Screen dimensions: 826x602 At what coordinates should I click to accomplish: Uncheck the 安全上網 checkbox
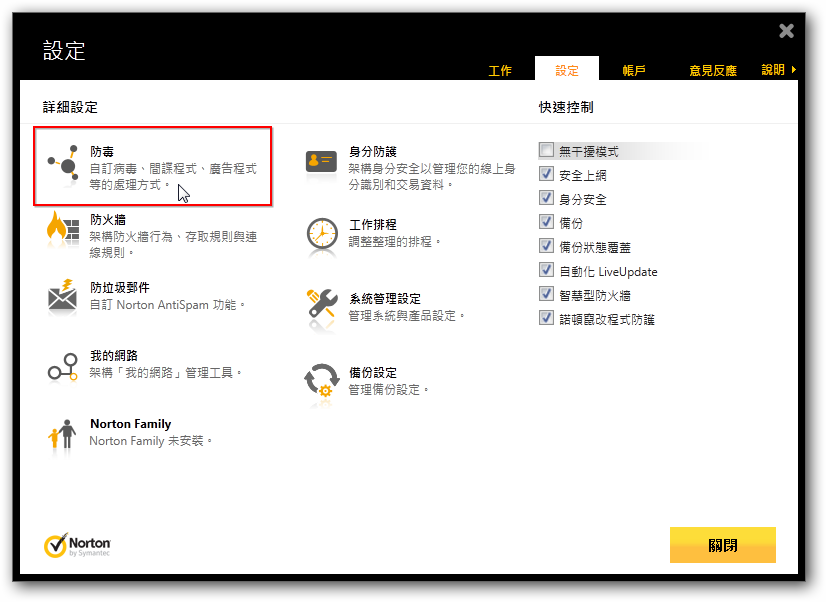point(546,175)
